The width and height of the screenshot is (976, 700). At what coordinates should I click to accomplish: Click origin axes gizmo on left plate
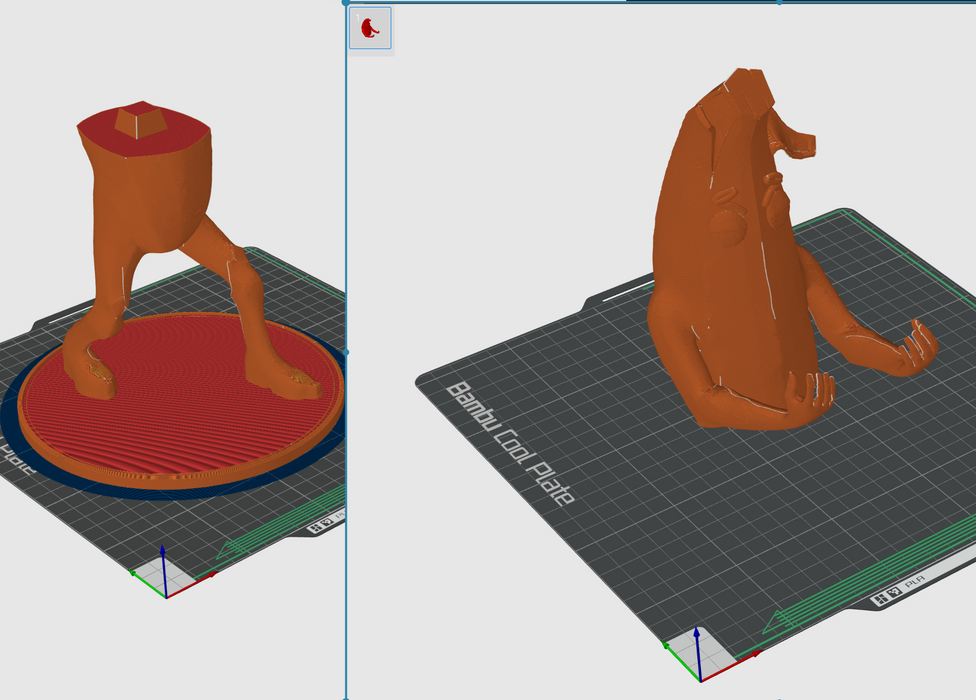click(165, 573)
